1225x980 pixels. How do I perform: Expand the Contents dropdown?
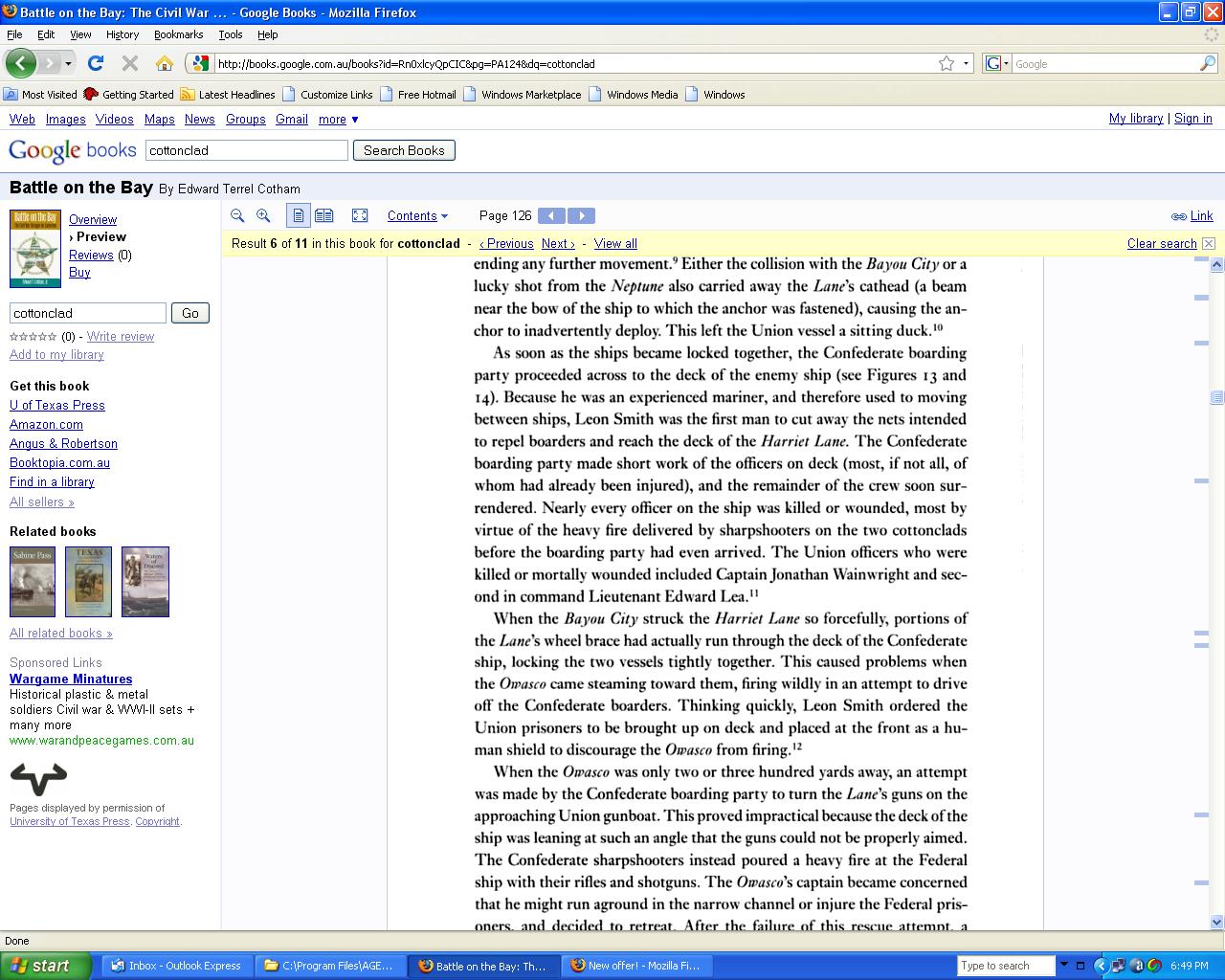coord(417,216)
